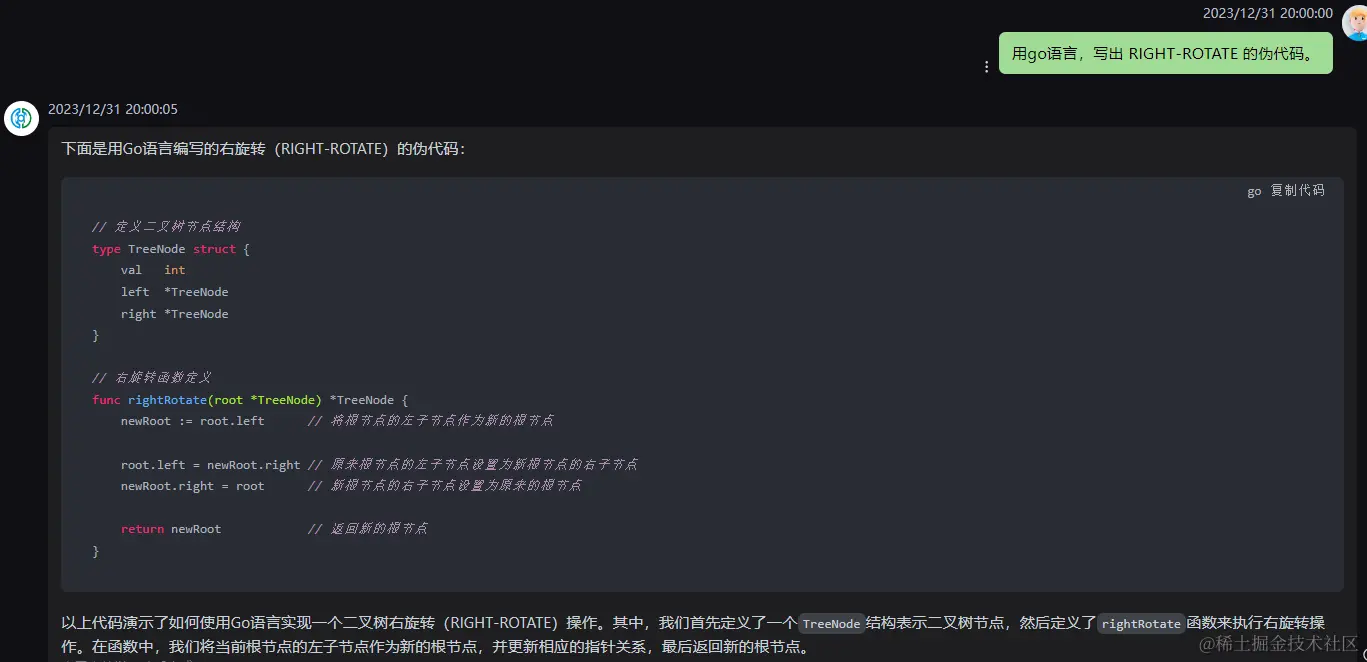Click the newRoot := root.left assignment line

[x=191, y=420]
